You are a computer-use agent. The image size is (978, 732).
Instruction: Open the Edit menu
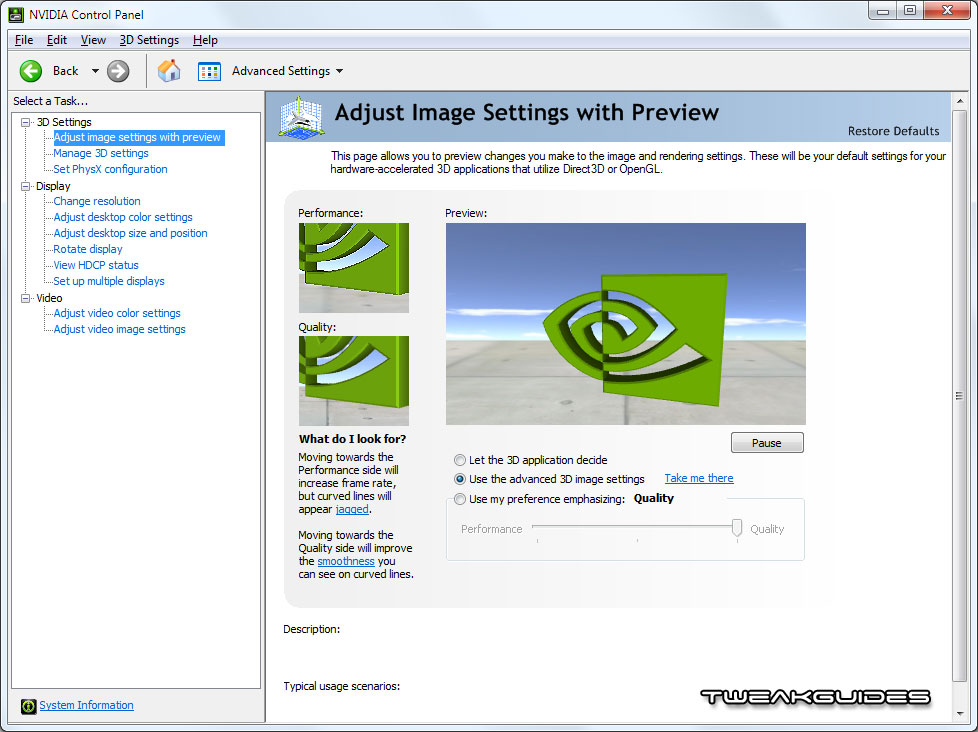56,40
